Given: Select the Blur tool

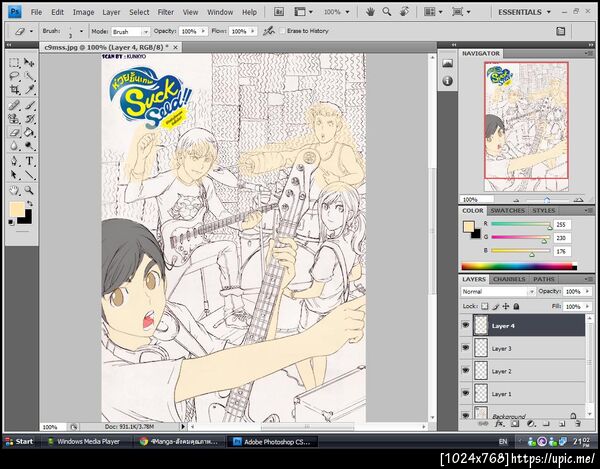Looking at the screenshot, I should coord(15,146).
